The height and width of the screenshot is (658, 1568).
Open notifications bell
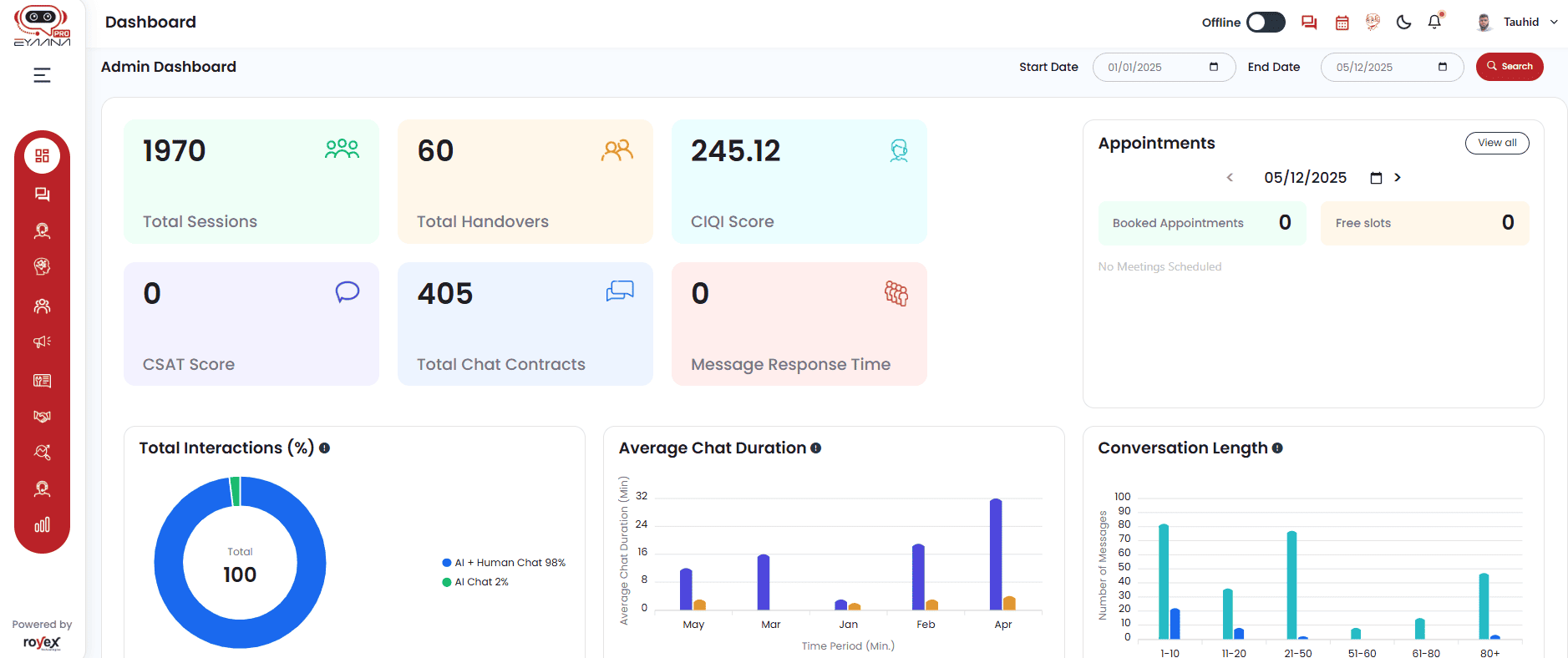pos(1435,22)
